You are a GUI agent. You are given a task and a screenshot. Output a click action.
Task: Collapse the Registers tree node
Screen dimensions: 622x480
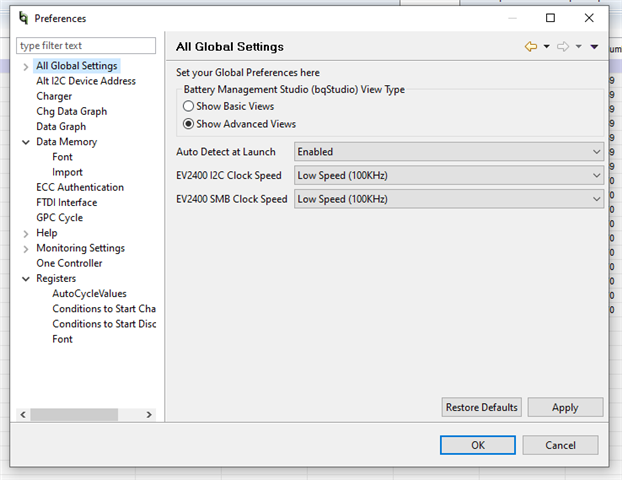pyautogui.click(x=25, y=279)
